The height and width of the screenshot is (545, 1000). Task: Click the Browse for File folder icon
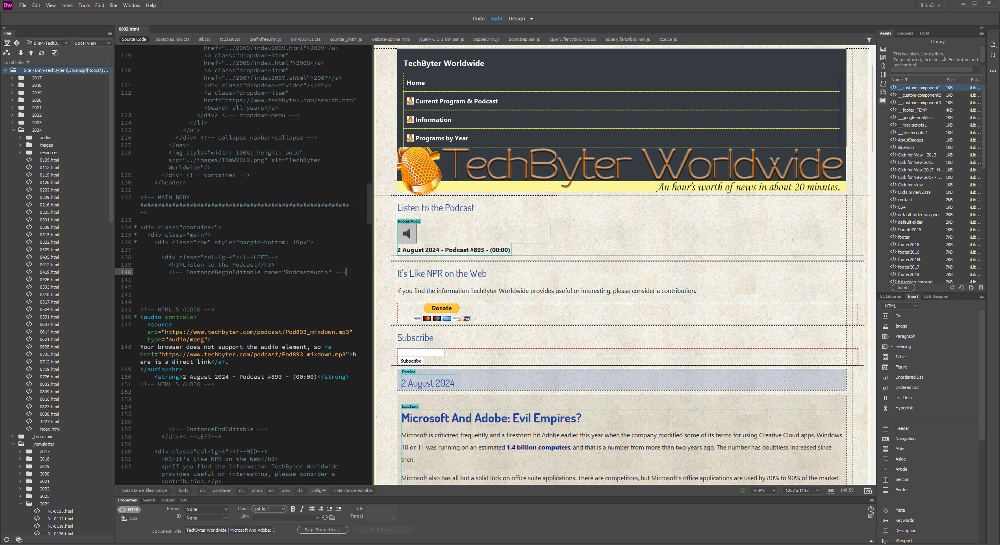332,518
